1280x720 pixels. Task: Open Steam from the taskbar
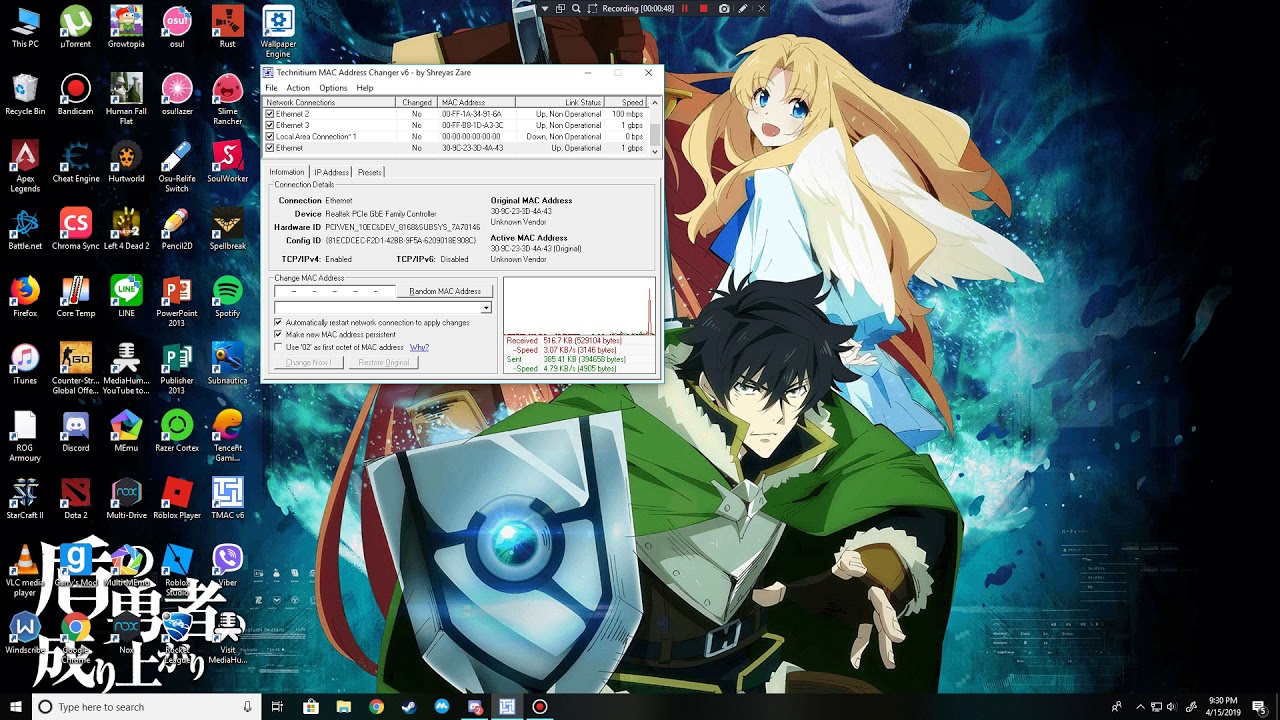pyautogui.click(x=409, y=707)
